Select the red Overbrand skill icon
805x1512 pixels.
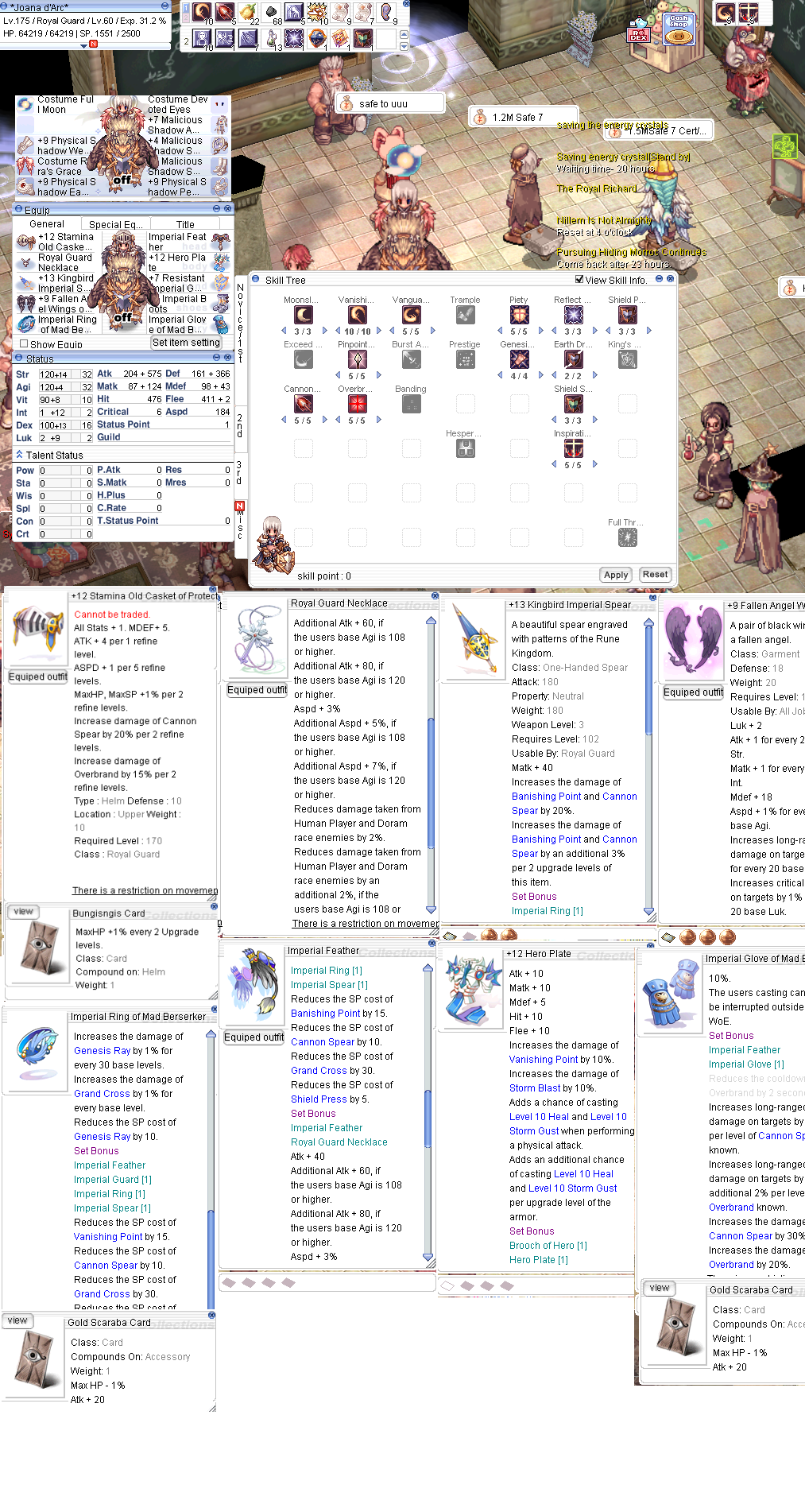(358, 404)
